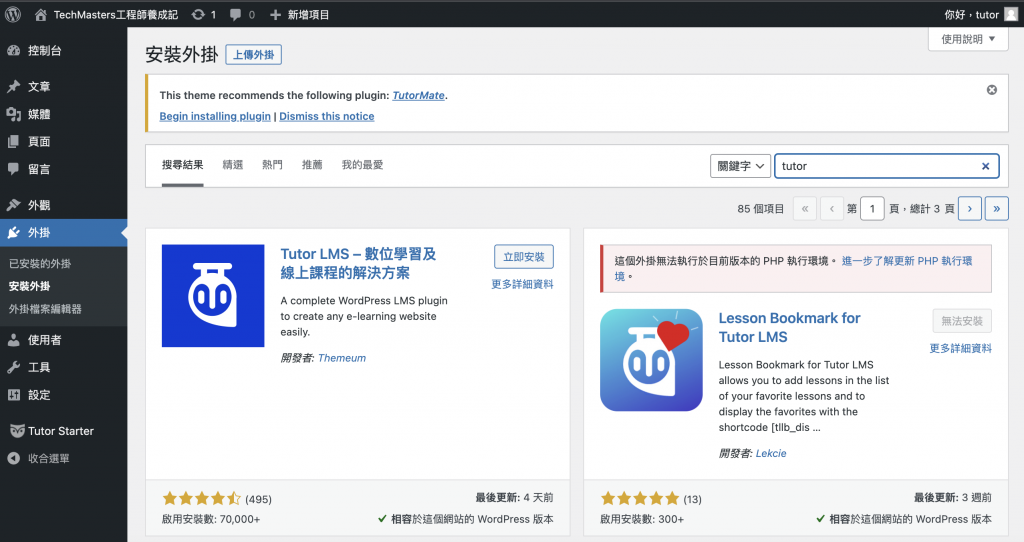This screenshot has width=1024, height=542.
Task: Click the Tutor LMS star rating
Action: coord(201,499)
